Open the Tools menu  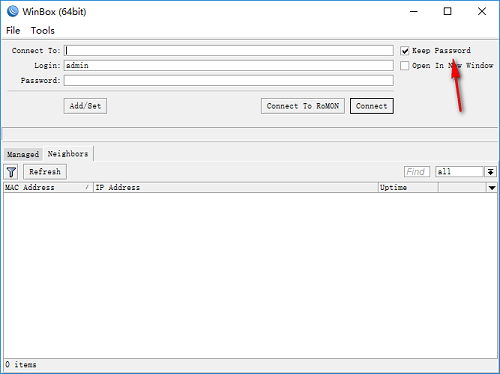[x=43, y=31]
